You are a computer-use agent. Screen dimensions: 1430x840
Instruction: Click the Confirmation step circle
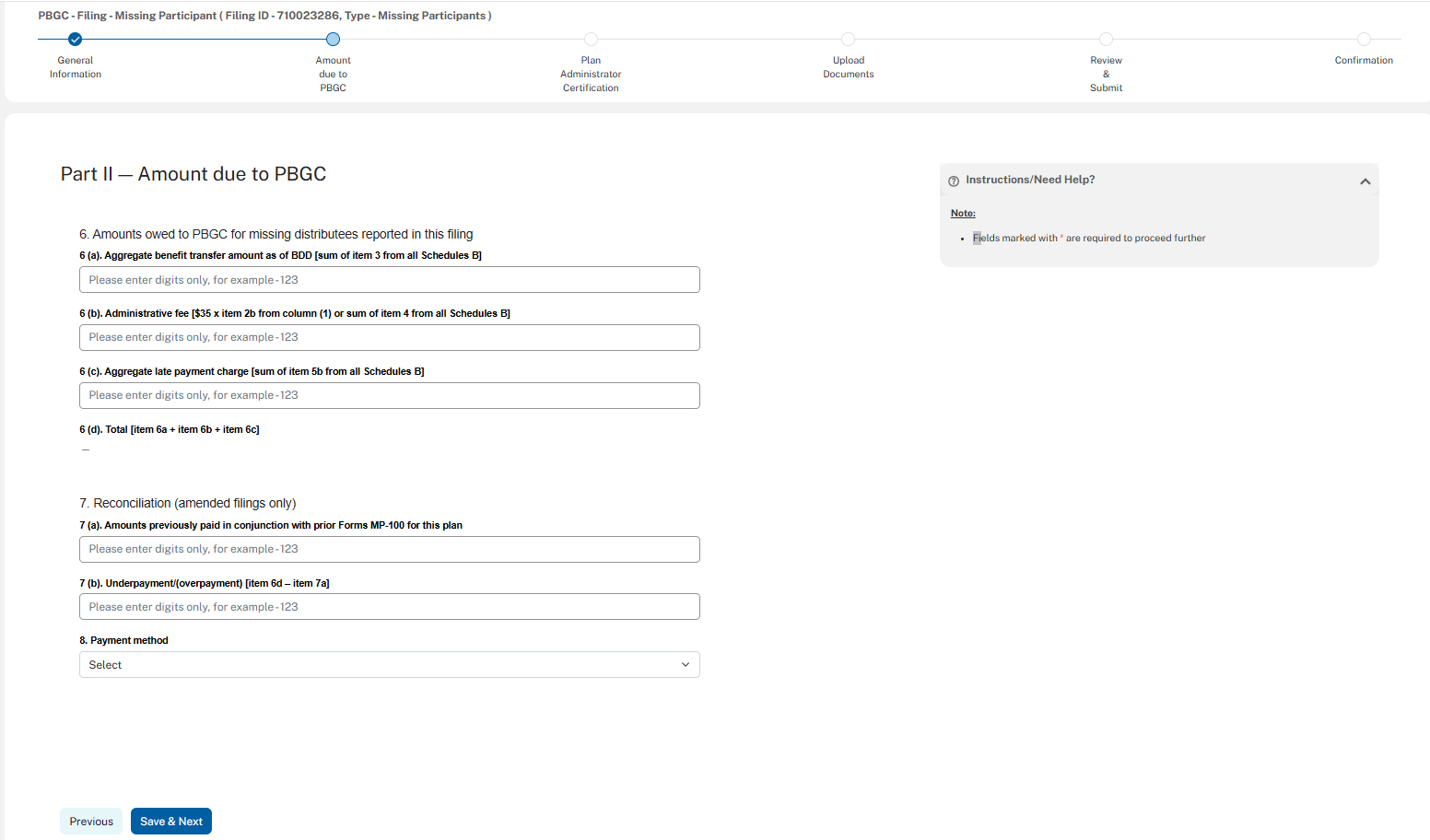click(1364, 40)
